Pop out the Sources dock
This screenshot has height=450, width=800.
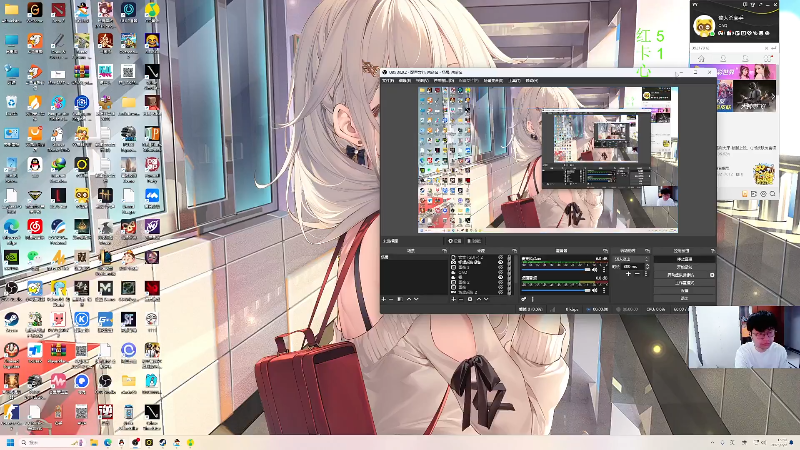click(x=514, y=251)
